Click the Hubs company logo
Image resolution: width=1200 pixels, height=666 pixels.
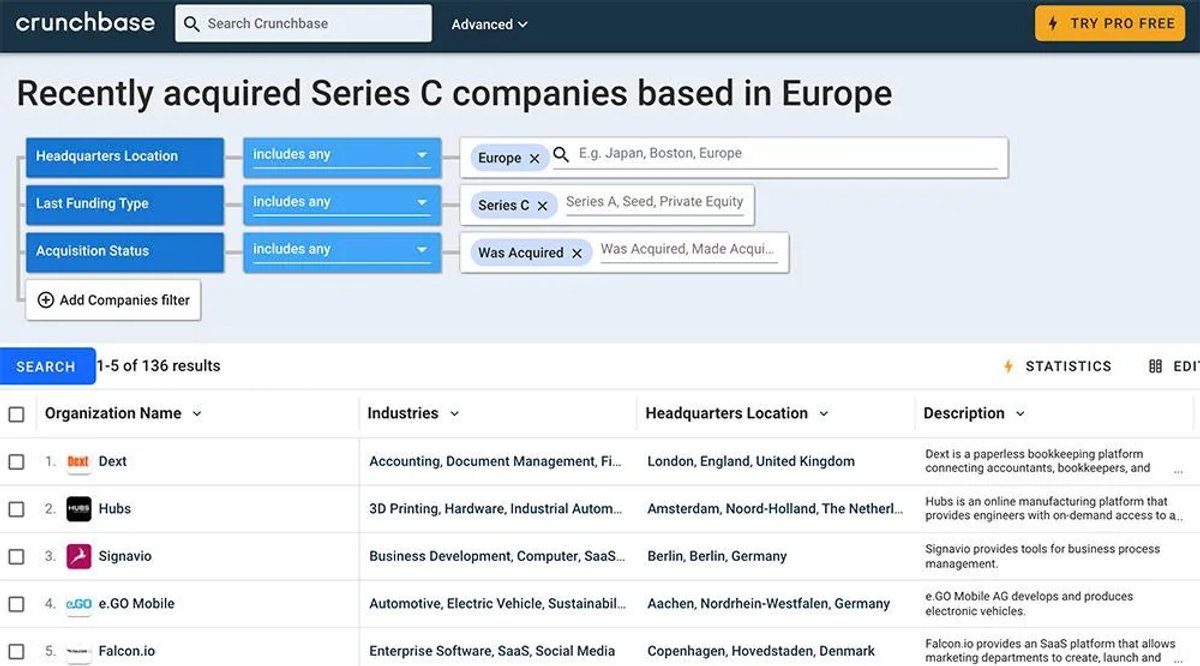point(79,509)
